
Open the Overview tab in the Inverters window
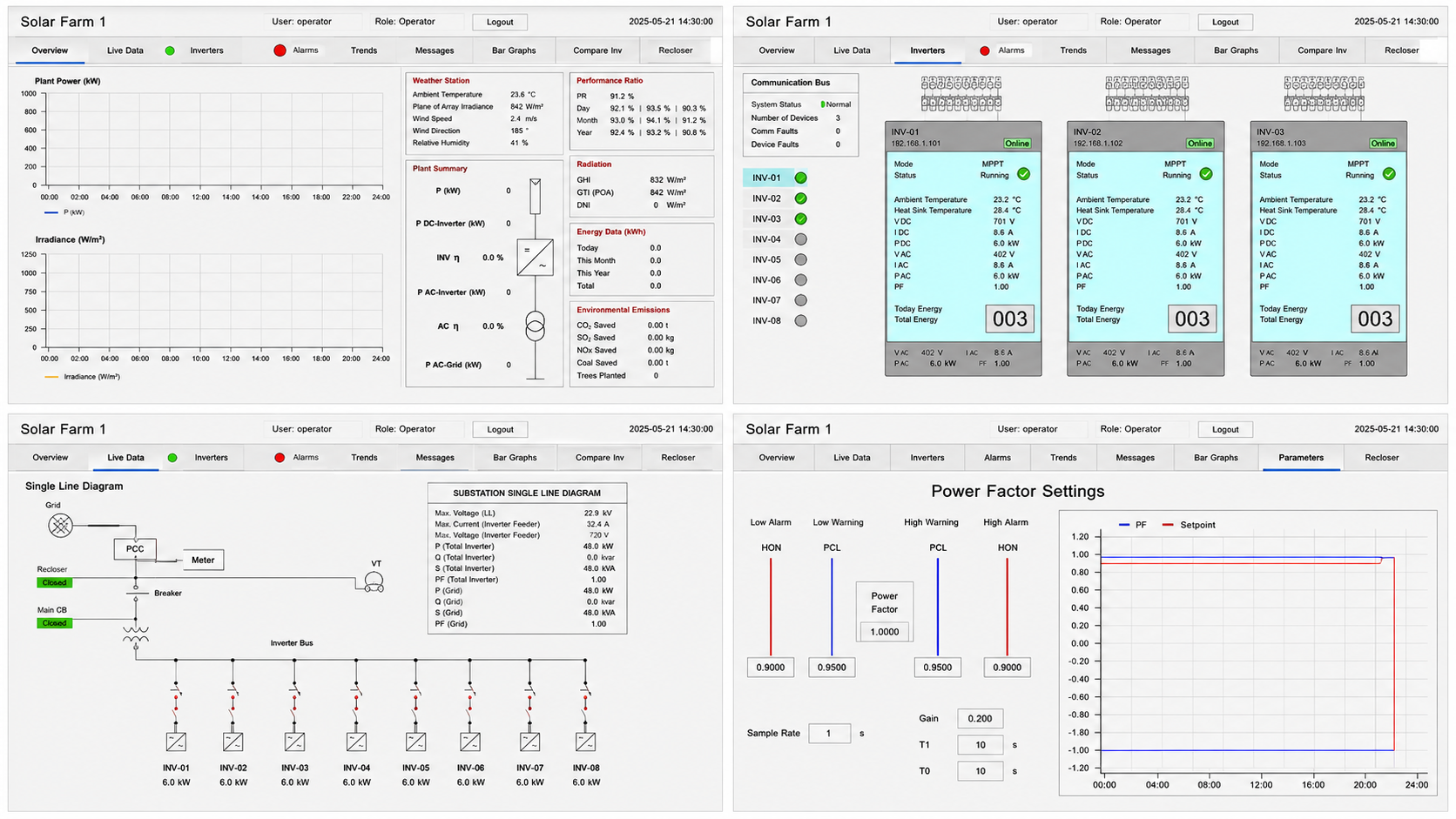click(x=777, y=50)
